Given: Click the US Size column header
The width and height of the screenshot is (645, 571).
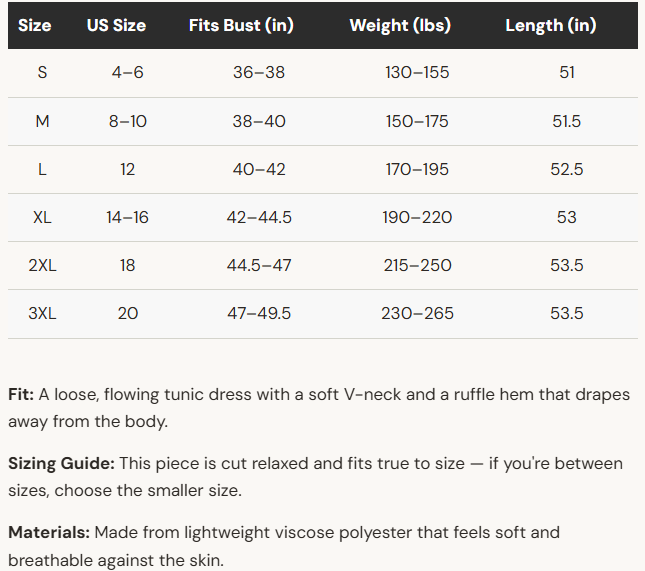Looking at the screenshot, I should click(116, 26).
